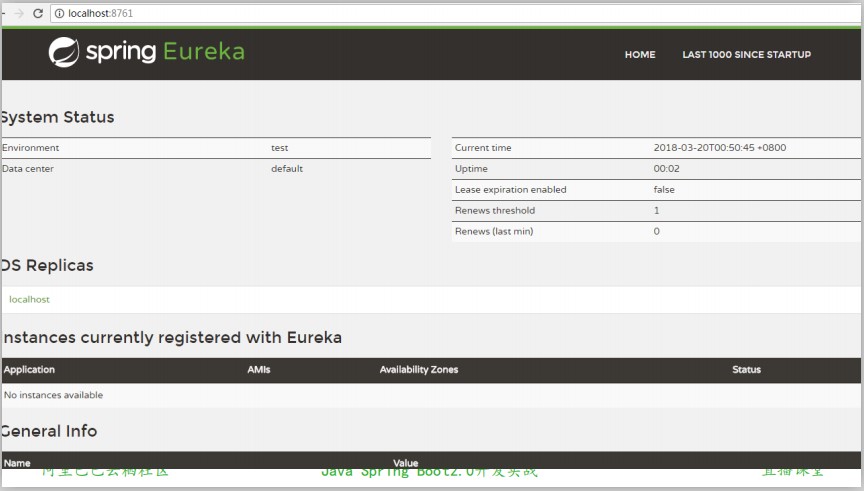Click the Value column header

coord(406,463)
